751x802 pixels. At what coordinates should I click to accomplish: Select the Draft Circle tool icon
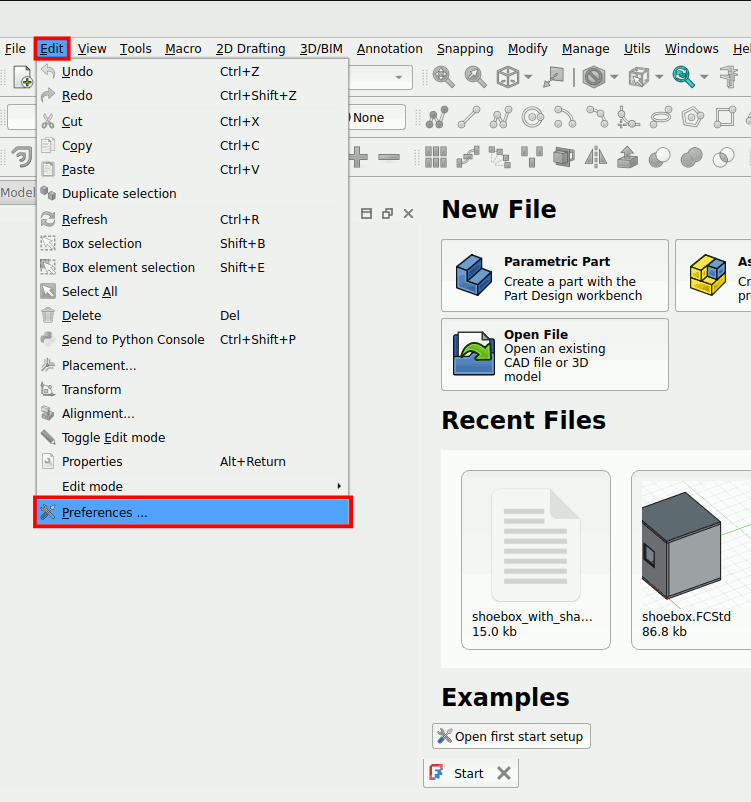click(533, 118)
